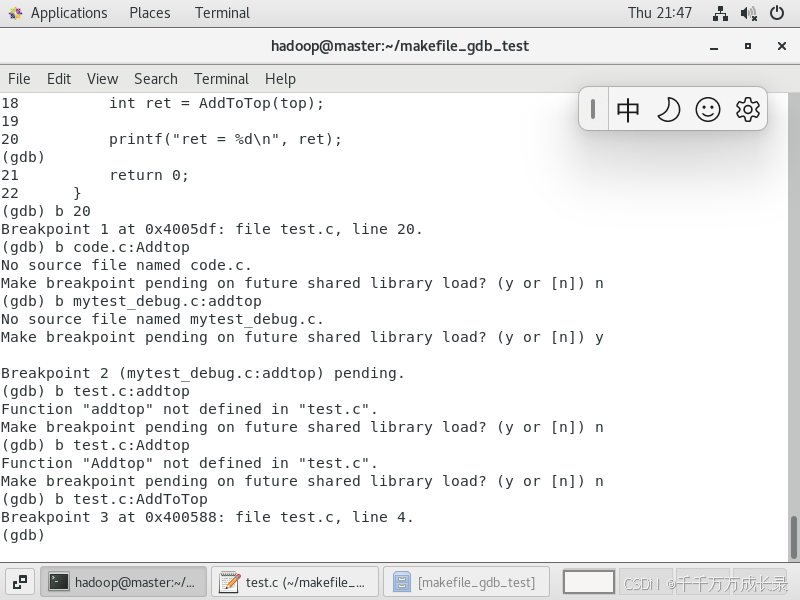Click 'Breakpoint 2 (mytest_debug.c:addtop) pending.'

(x=203, y=373)
